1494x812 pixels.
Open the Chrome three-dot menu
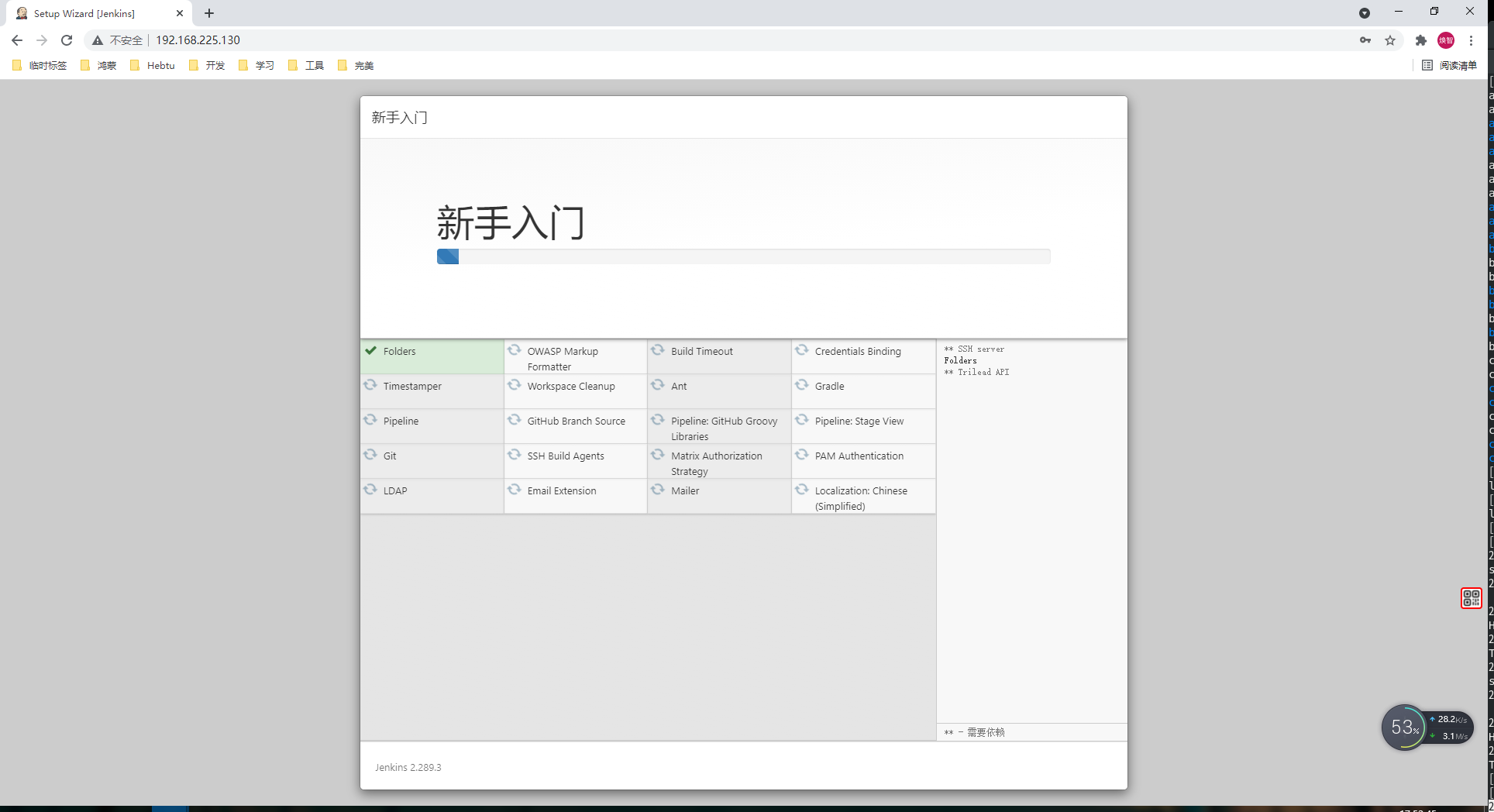[x=1471, y=40]
